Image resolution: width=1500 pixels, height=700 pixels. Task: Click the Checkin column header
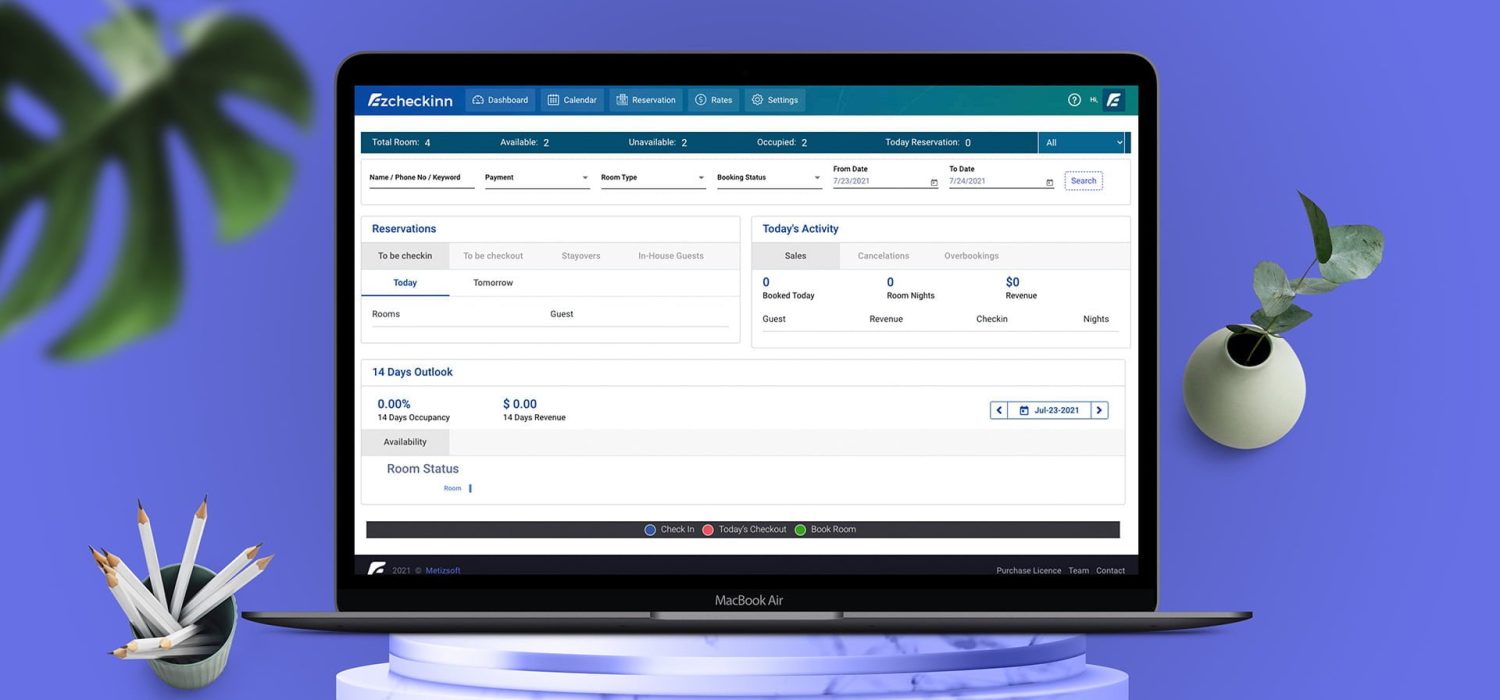coord(992,319)
